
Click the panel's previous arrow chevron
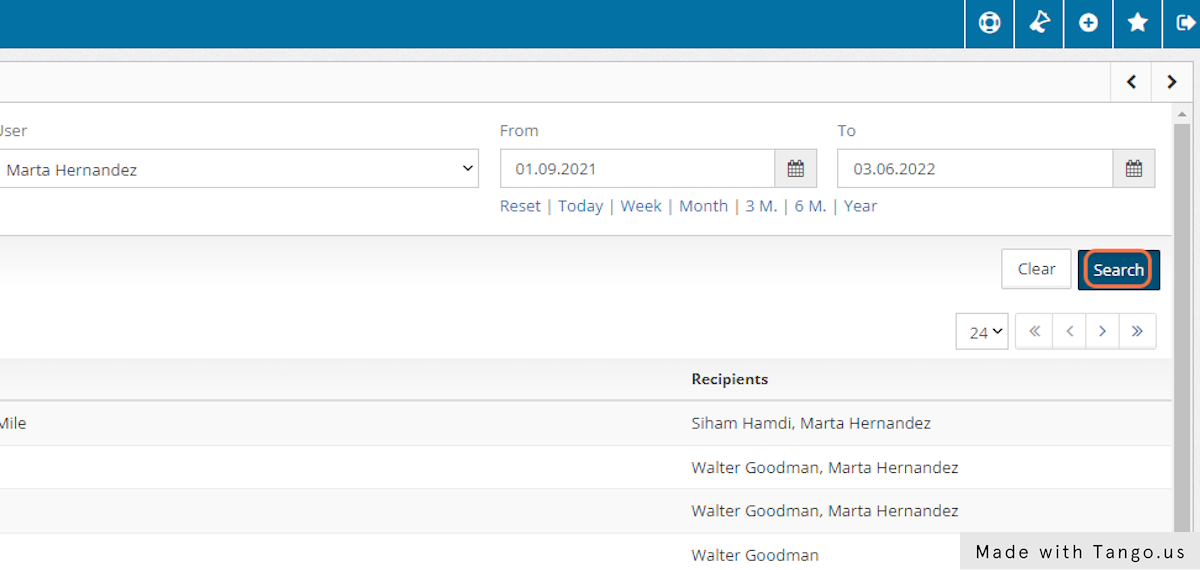(x=1131, y=82)
